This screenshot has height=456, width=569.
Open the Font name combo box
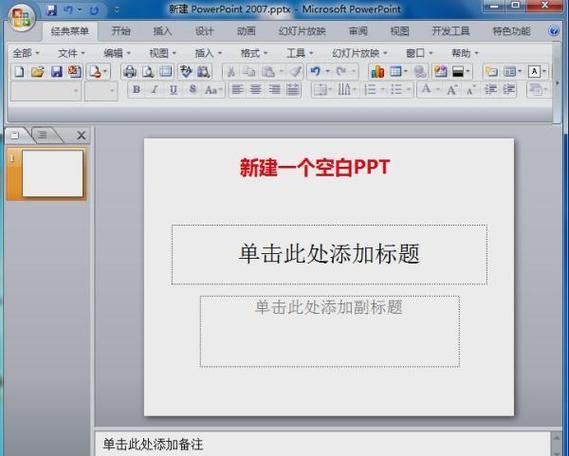(46, 91)
